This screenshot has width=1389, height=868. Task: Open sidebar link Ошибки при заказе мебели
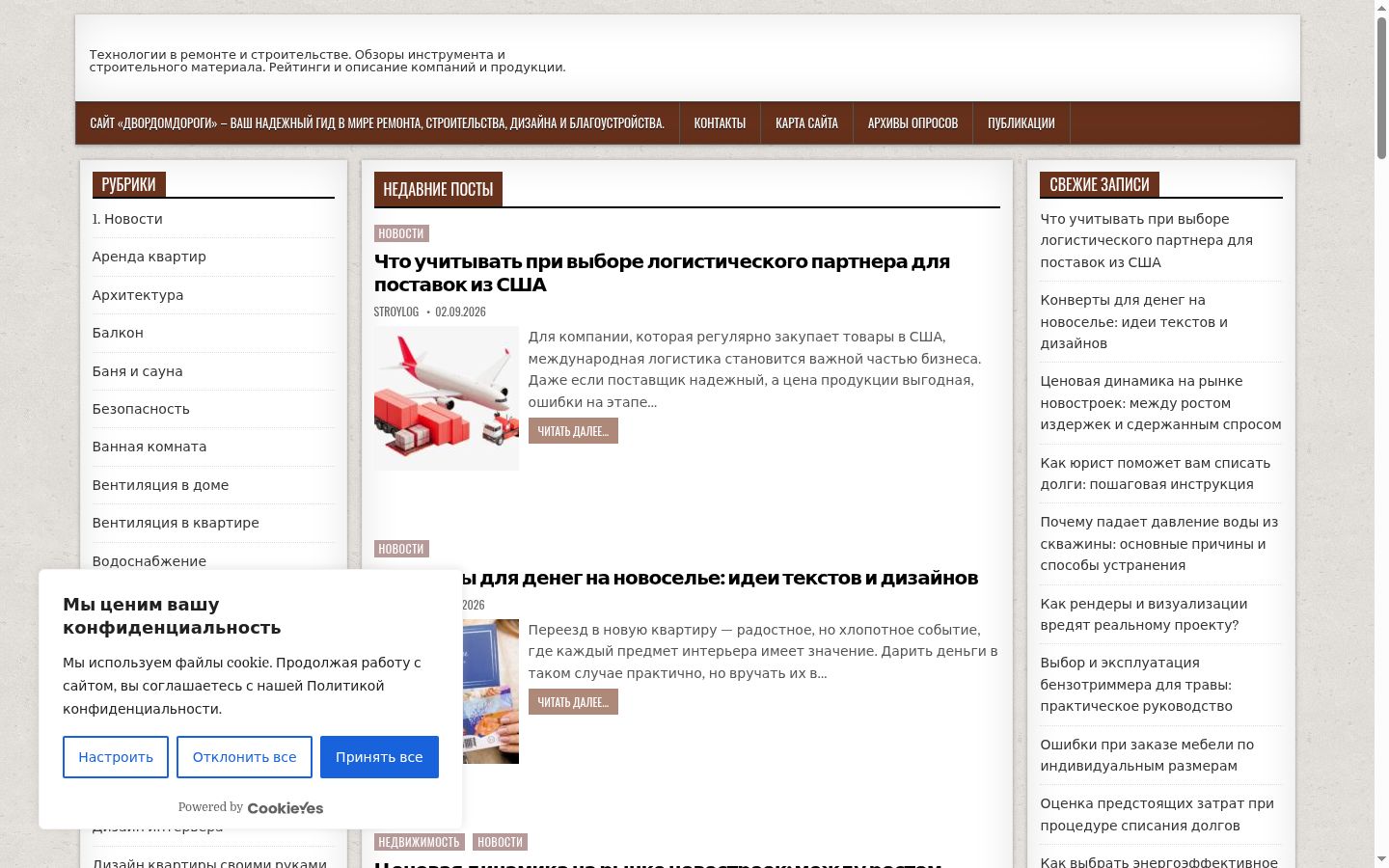pyautogui.click(x=1147, y=755)
